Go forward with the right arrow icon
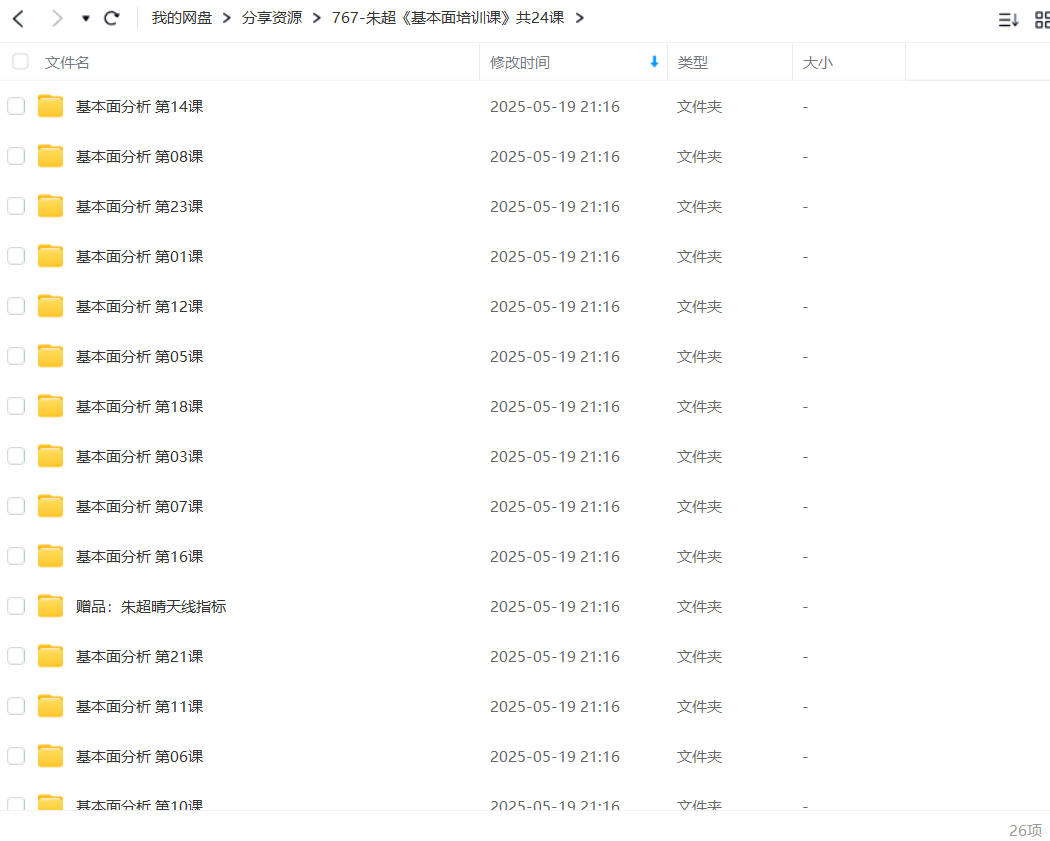1050x841 pixels. pos(58,19)
